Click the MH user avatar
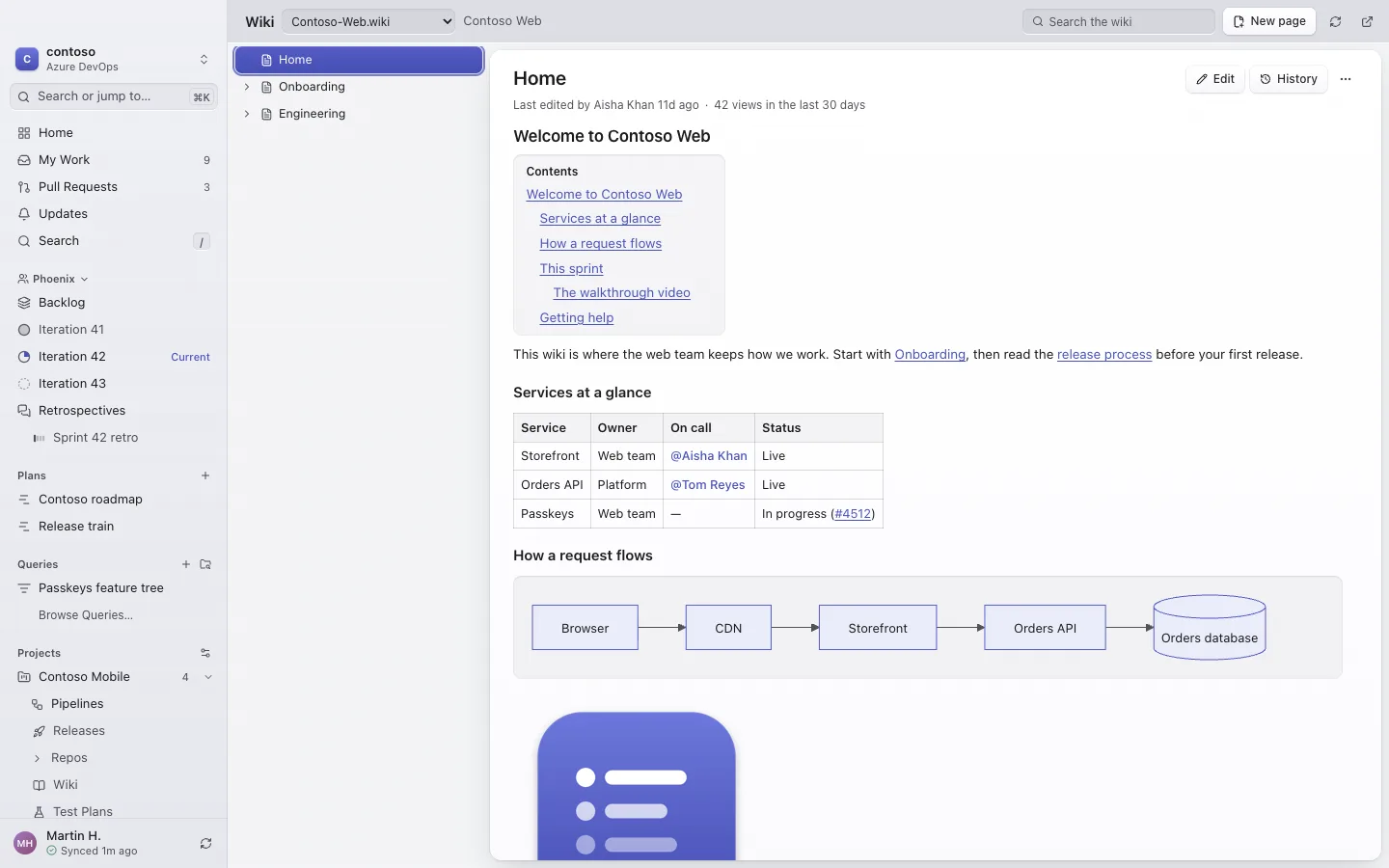 25,844
